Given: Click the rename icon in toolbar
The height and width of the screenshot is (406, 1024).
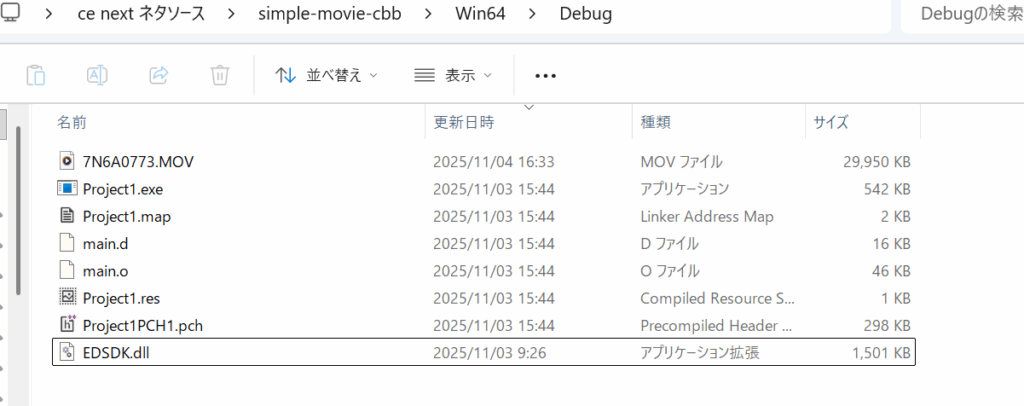Looking at the screenshot, I should click(x=97, y=75).
